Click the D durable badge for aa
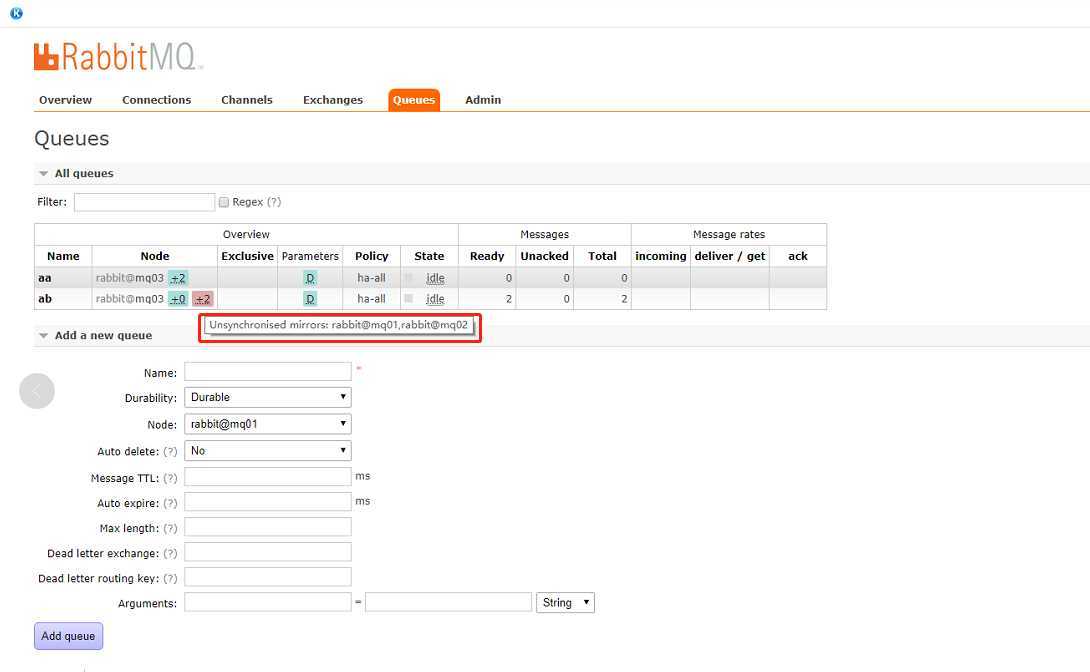Viewport: 1090px width, 672px height. pos(310,278)
